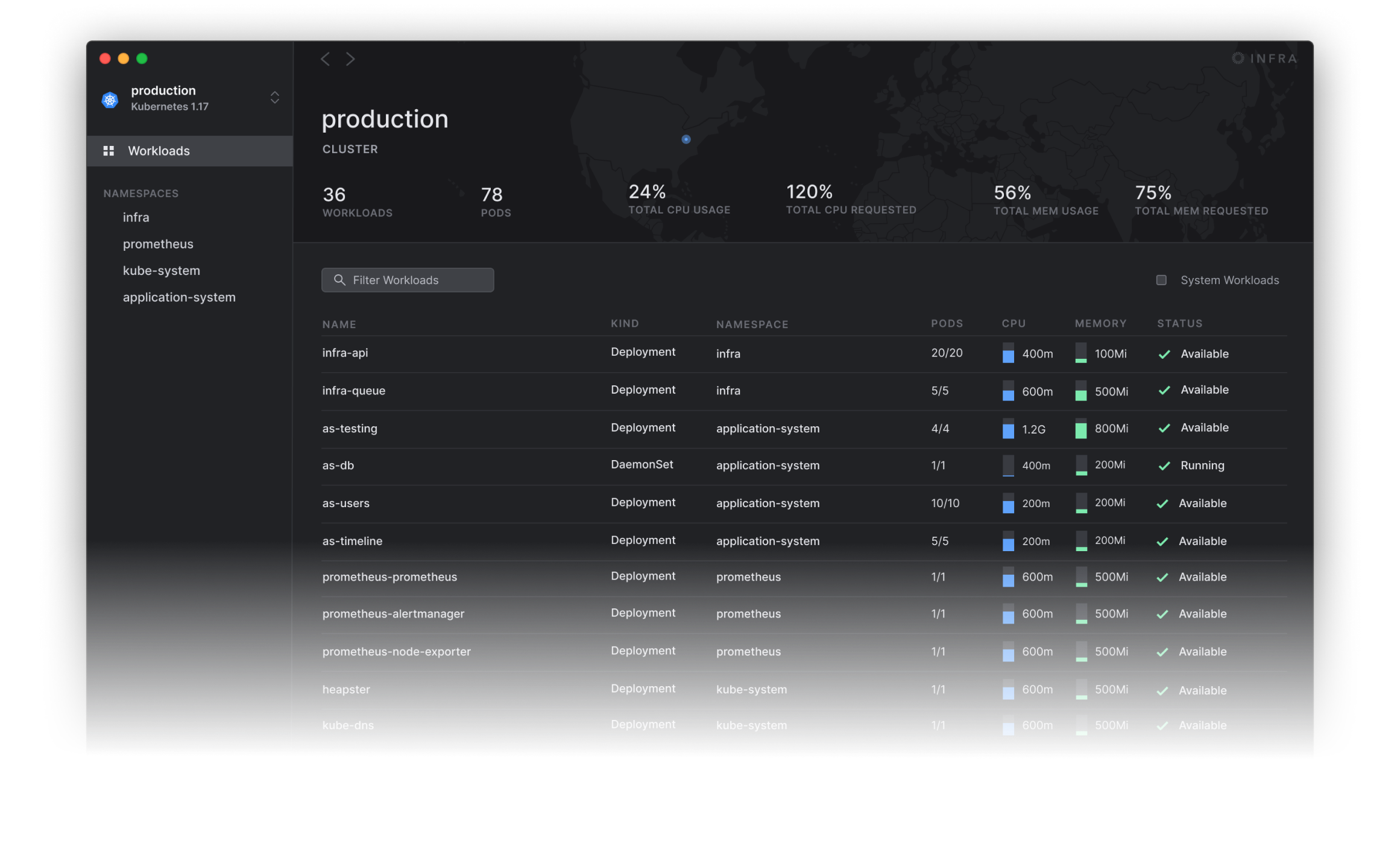Expand the NAMESPACES section header
This screenshot has height=843, width=1400.
[140, 193]
